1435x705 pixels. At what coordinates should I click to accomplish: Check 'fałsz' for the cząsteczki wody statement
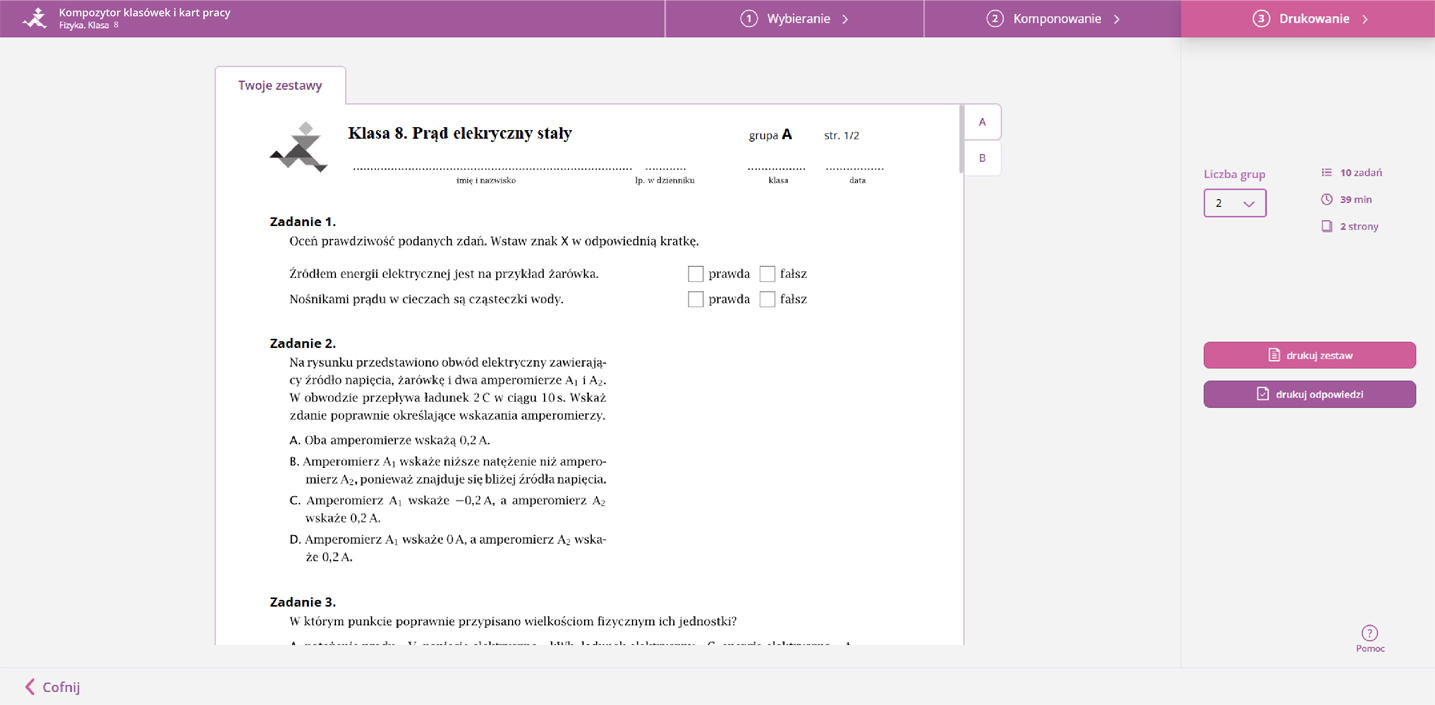(x=768, y=299)
